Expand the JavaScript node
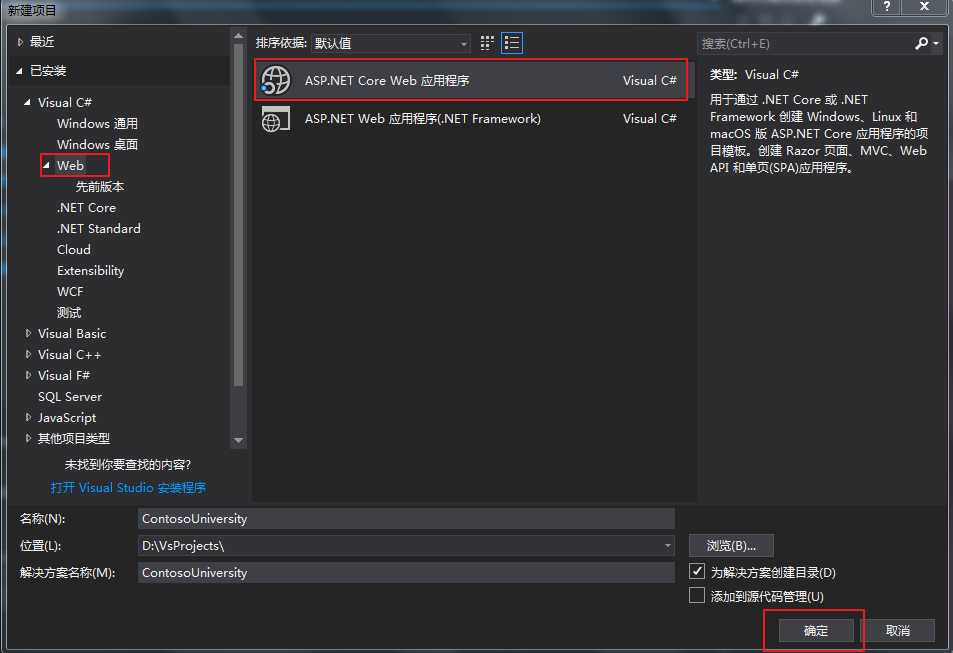Screen dimensions: 953x653 pyautogui.click(x=28, y=417)
